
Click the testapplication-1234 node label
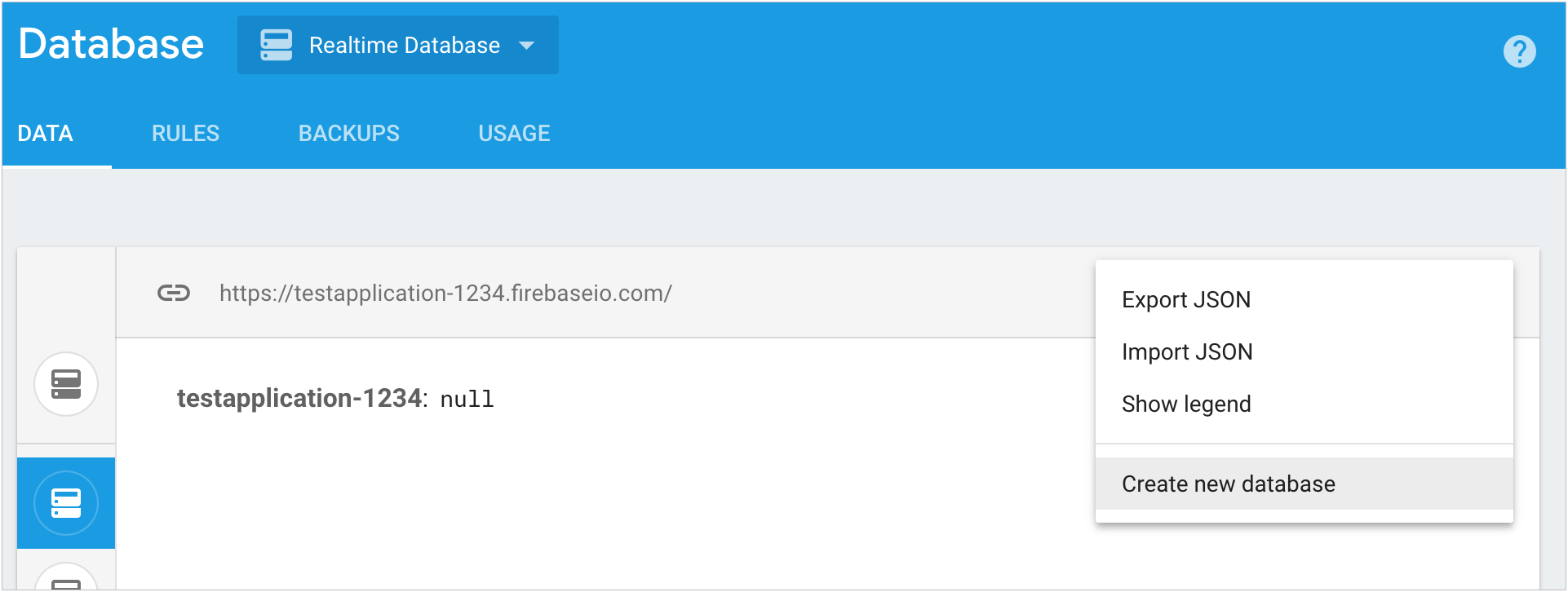click(299, 398)
